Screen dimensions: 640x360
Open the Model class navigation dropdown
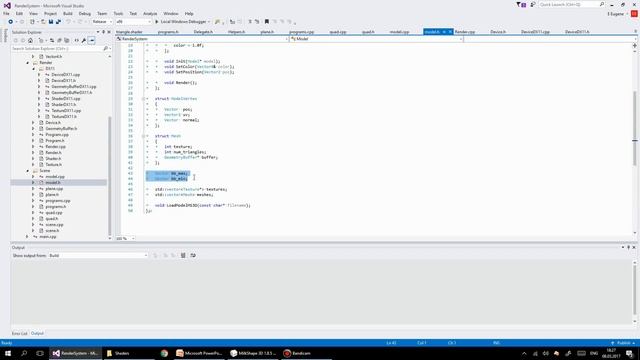pos(376,39)
